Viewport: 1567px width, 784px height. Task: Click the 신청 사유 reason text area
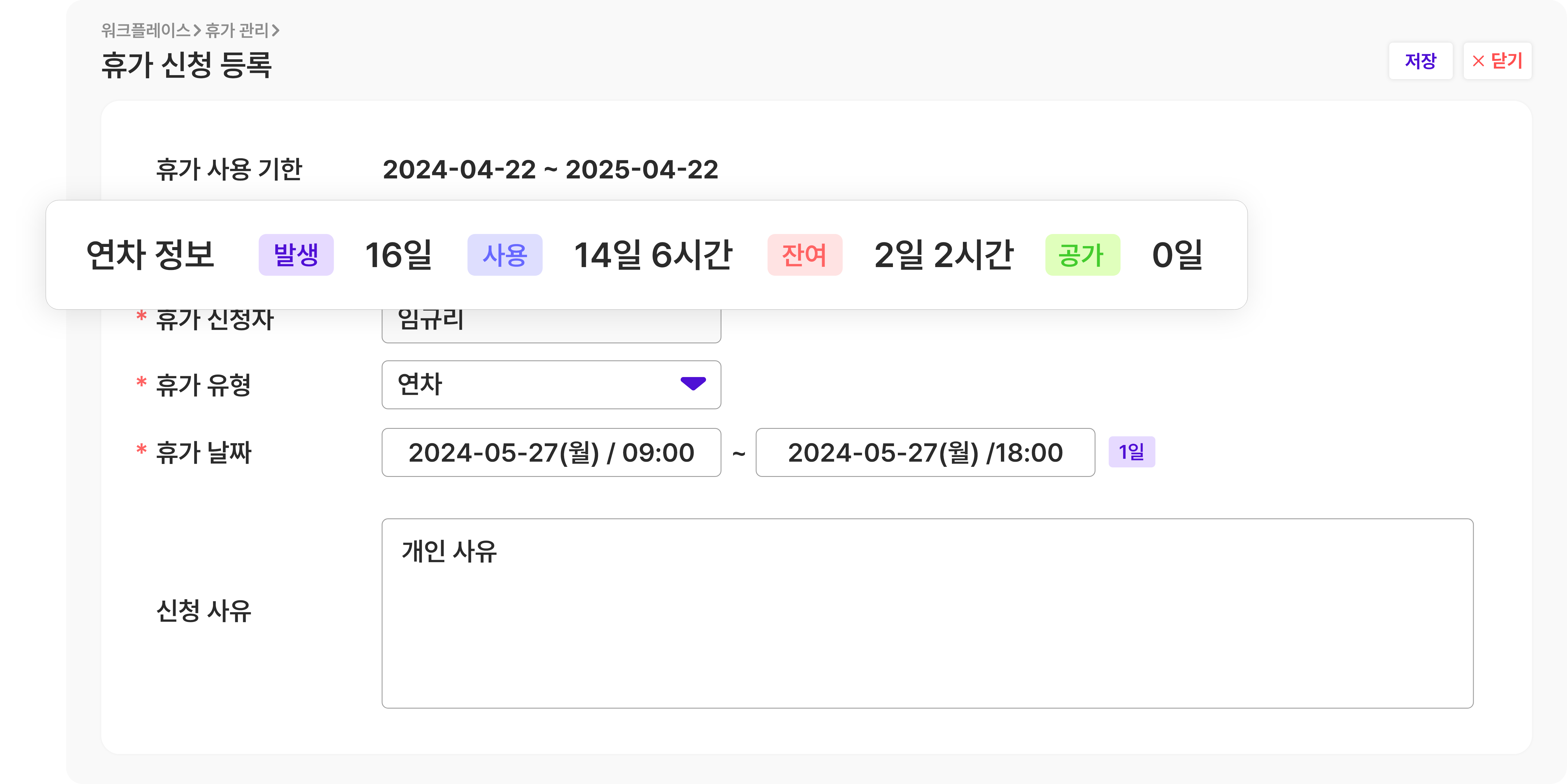point(927,613)
